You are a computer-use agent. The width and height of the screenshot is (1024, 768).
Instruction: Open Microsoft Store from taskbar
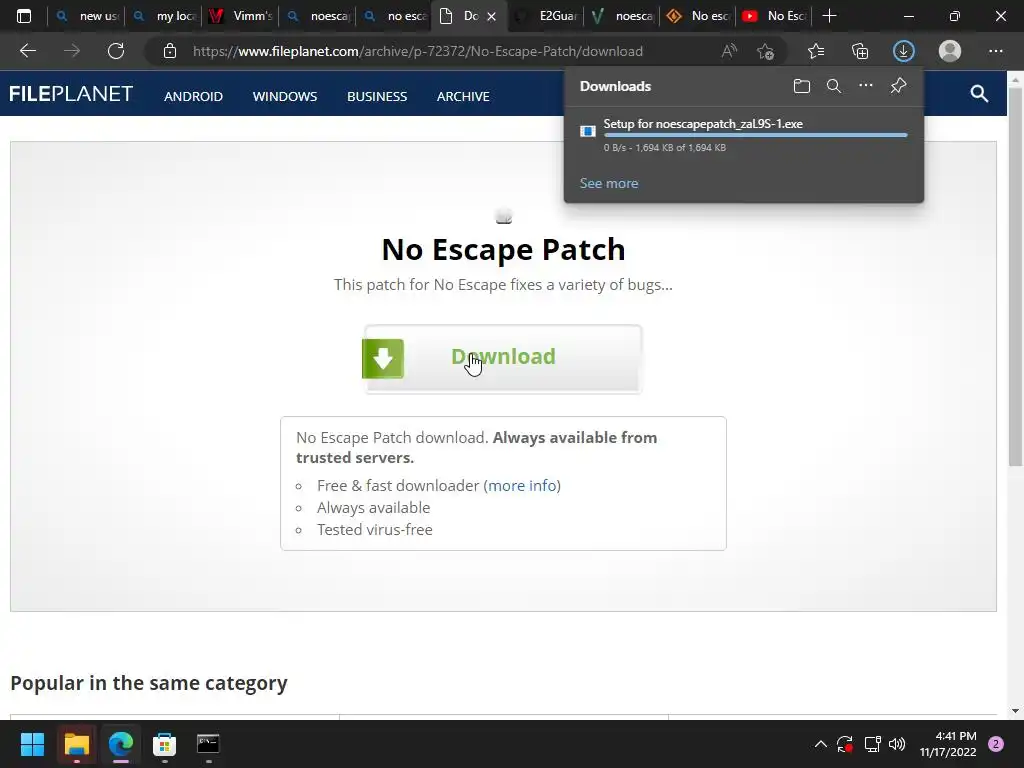pyautogui.click(x=164, y=744)
